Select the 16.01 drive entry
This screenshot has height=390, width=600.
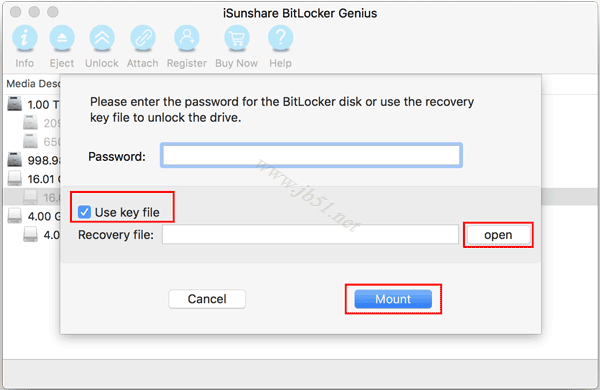click(x=33, y=179)
